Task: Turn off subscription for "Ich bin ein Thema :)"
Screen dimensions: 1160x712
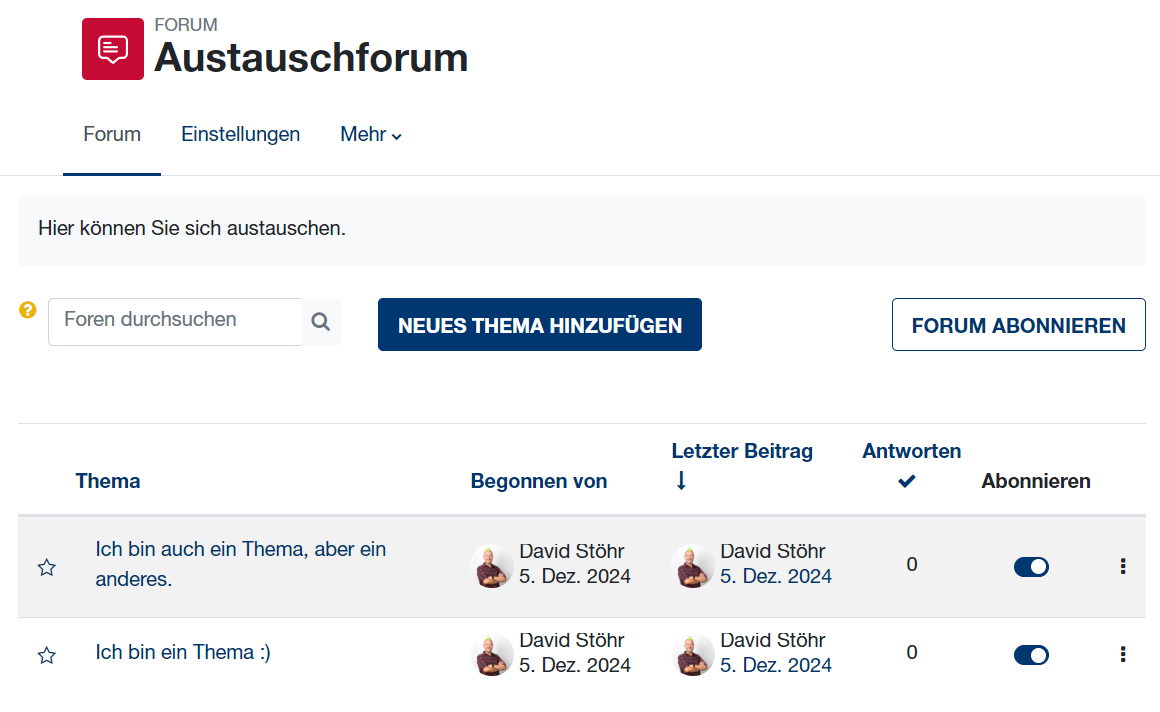Action: pyautogui.click(x=1031, y=655)
